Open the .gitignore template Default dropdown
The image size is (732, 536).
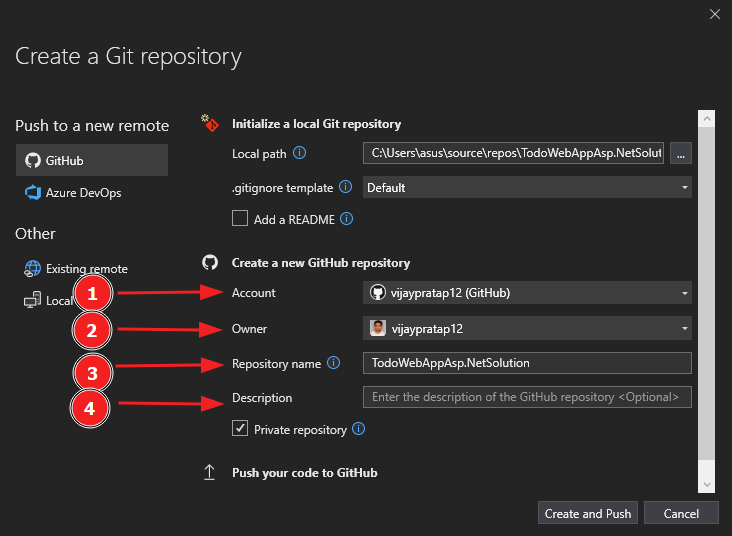click(527, 188)
